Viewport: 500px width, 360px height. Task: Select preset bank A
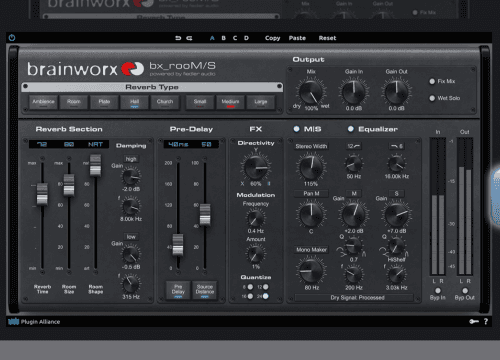tap(212, 38)
